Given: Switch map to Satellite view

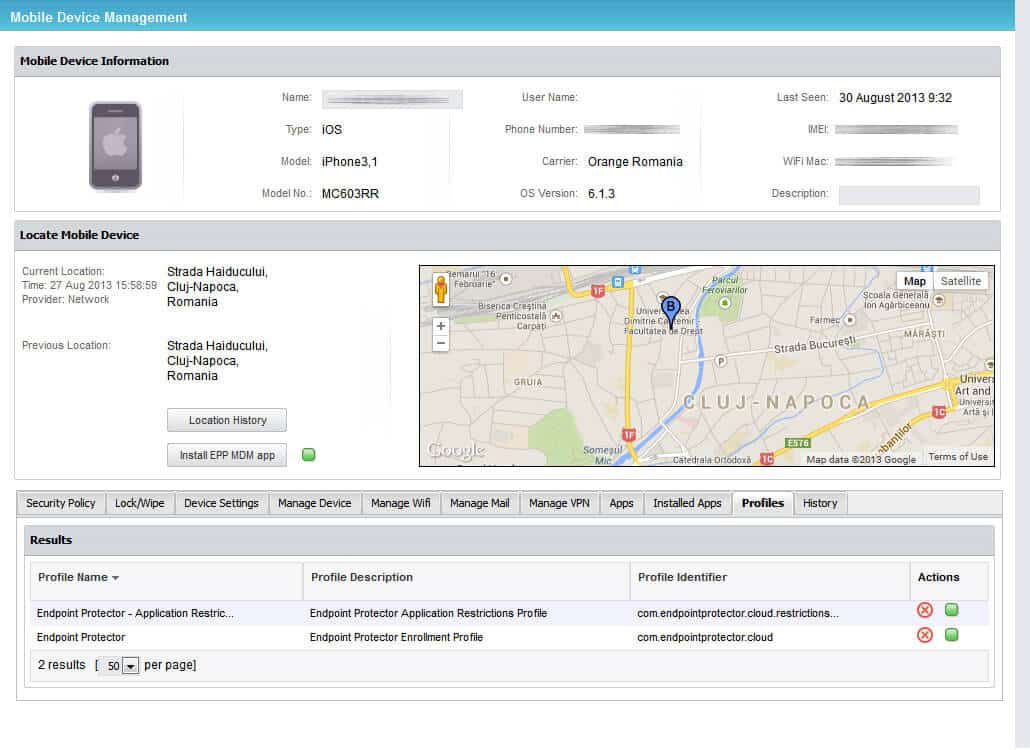Looking at the screenshot, I should click(960, 281).
